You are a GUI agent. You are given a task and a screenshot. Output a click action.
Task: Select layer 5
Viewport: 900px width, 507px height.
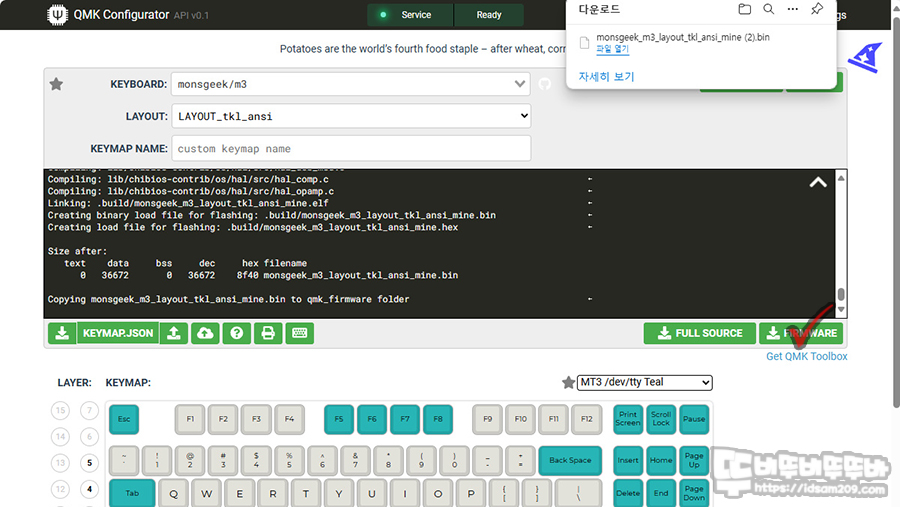pos(89,463)
